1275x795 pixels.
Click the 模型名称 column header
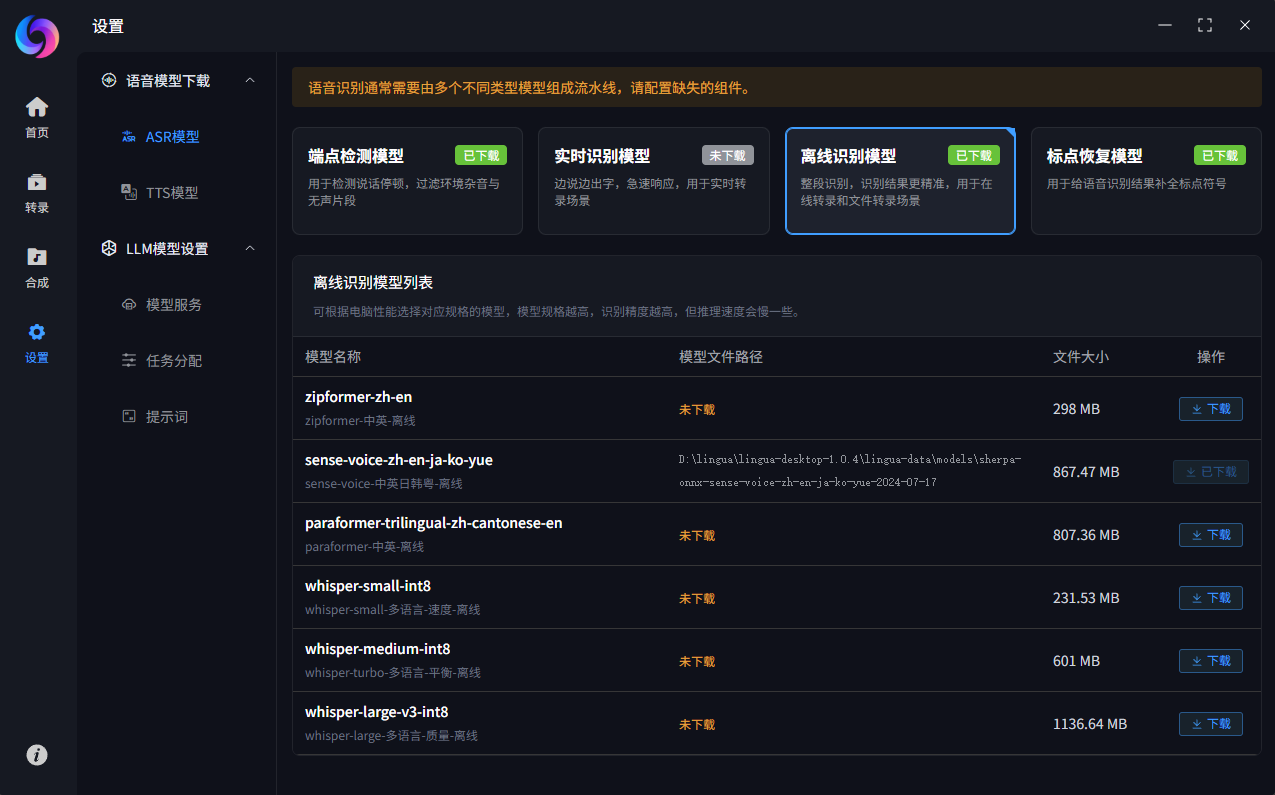pos(333,357)
